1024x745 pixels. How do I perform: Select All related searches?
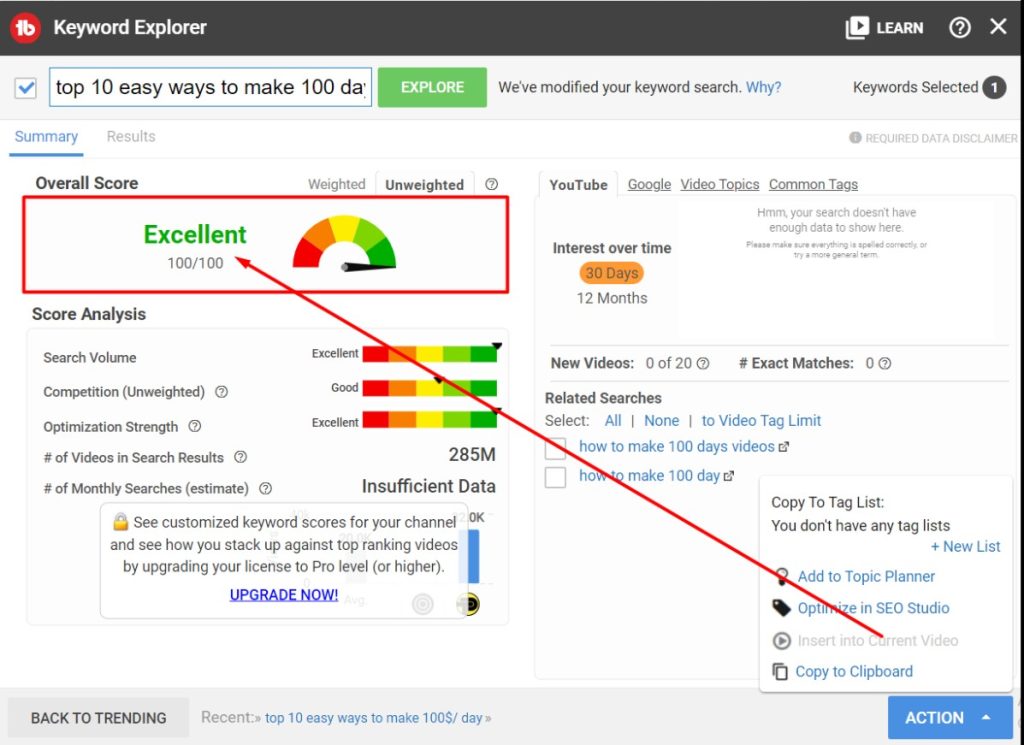click(x=613, y=421)
